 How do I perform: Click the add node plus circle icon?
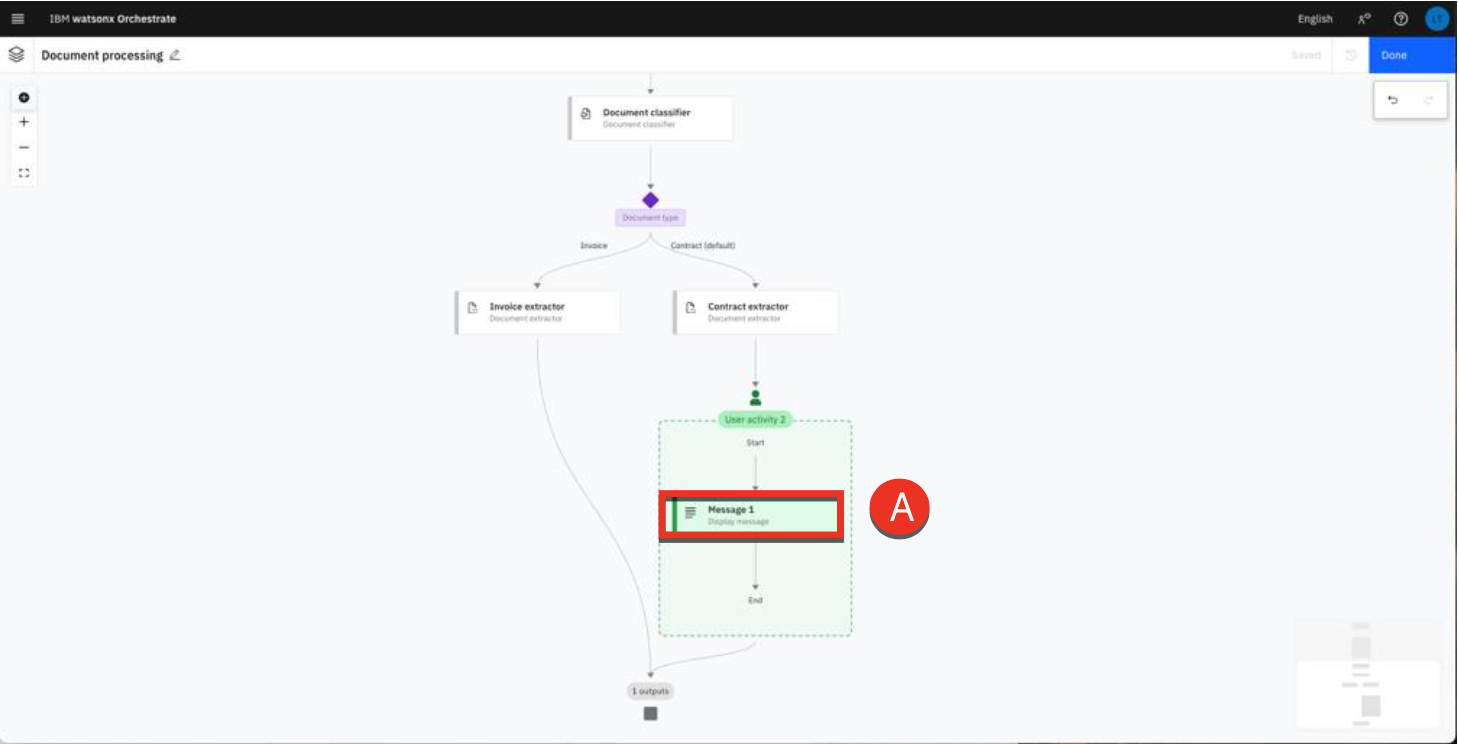pyautogui.click(x=24, y=98)
